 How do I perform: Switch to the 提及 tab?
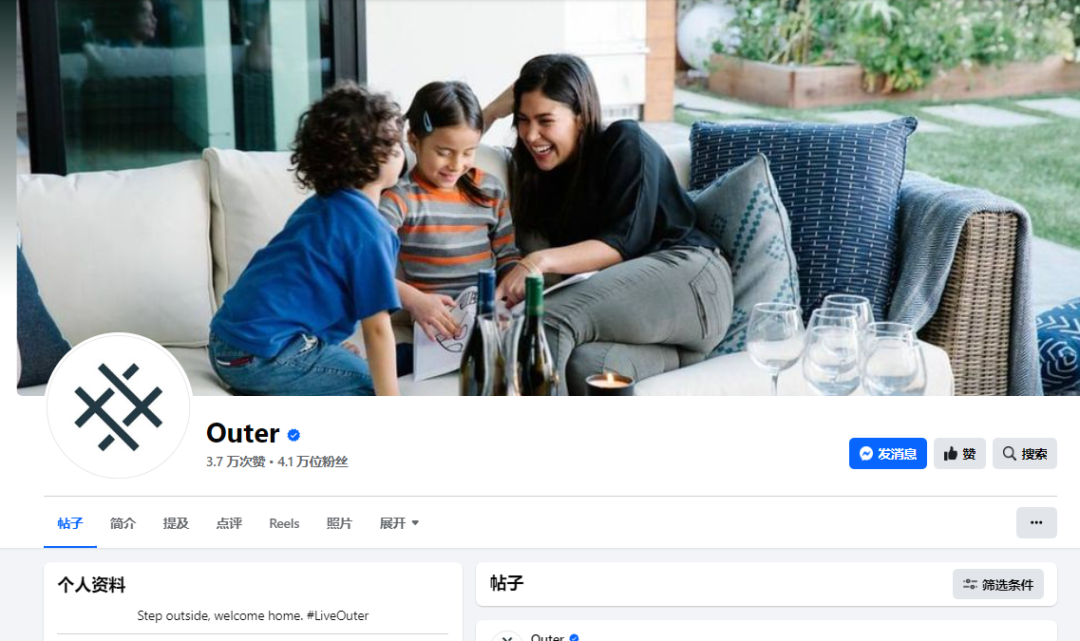coord(176,523)
